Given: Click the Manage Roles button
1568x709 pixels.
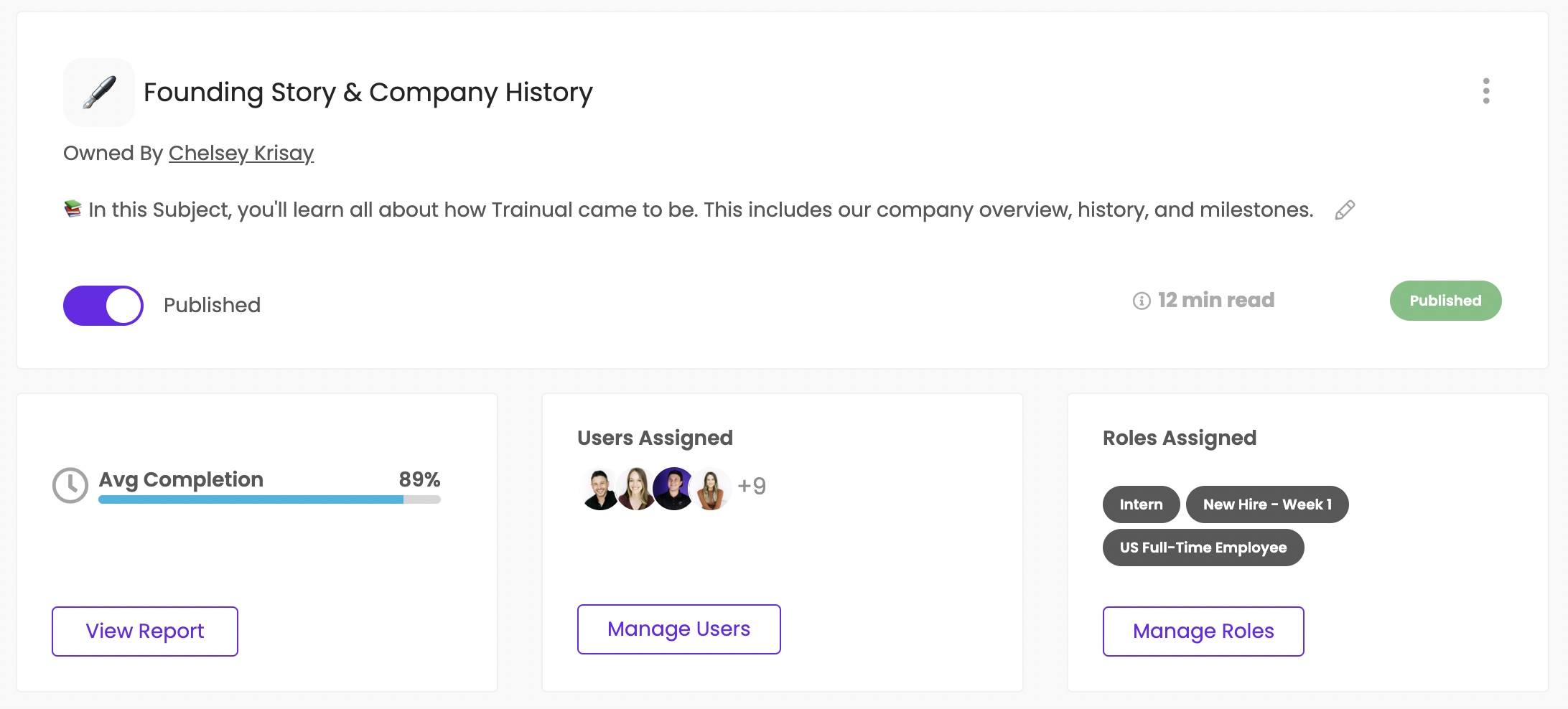Looking at the screenshot, I should tap(1203, 631).
